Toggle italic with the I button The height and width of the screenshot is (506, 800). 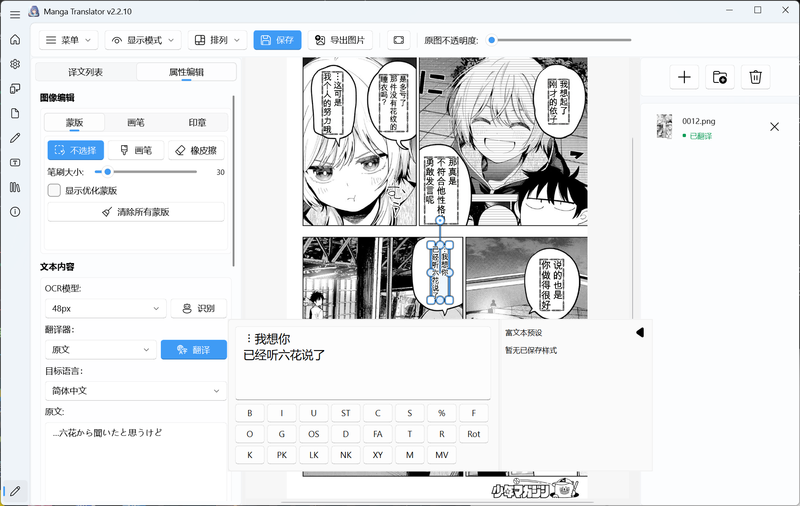[282, 413]
